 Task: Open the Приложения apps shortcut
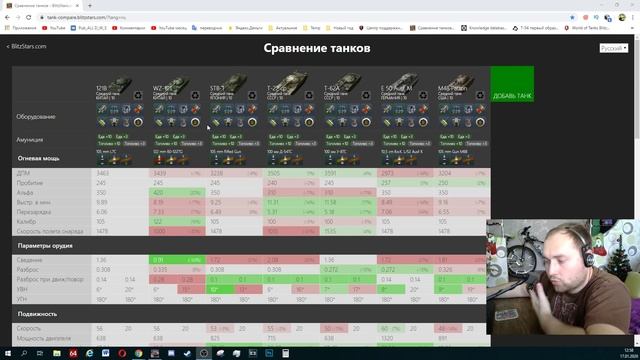click(x=20, y=28)
